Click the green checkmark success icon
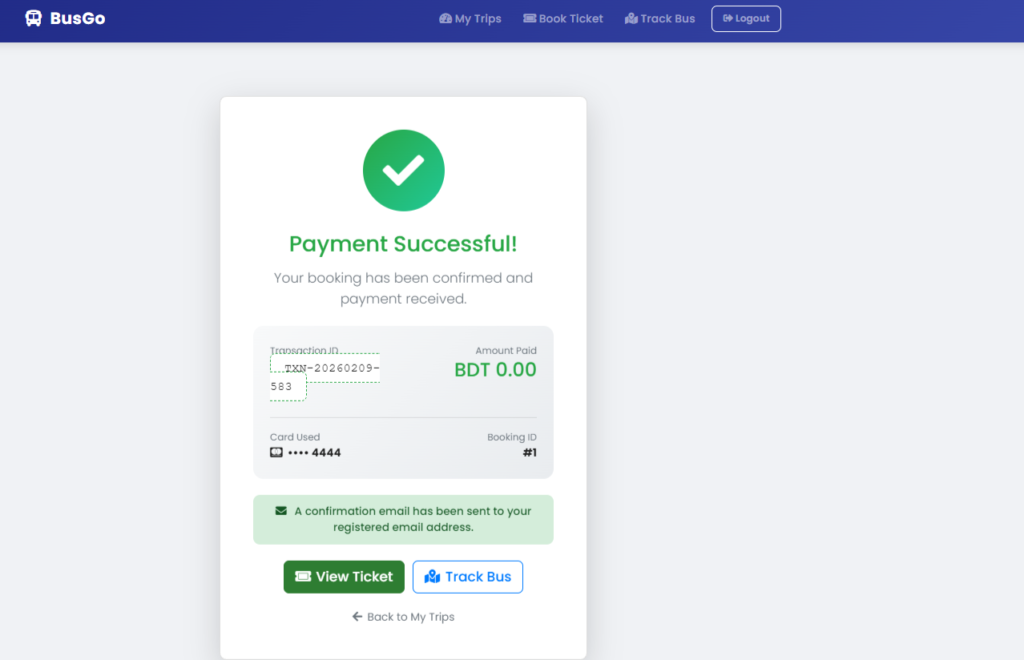The width and height of the screenshot is (1024, 660). (403, 169)
